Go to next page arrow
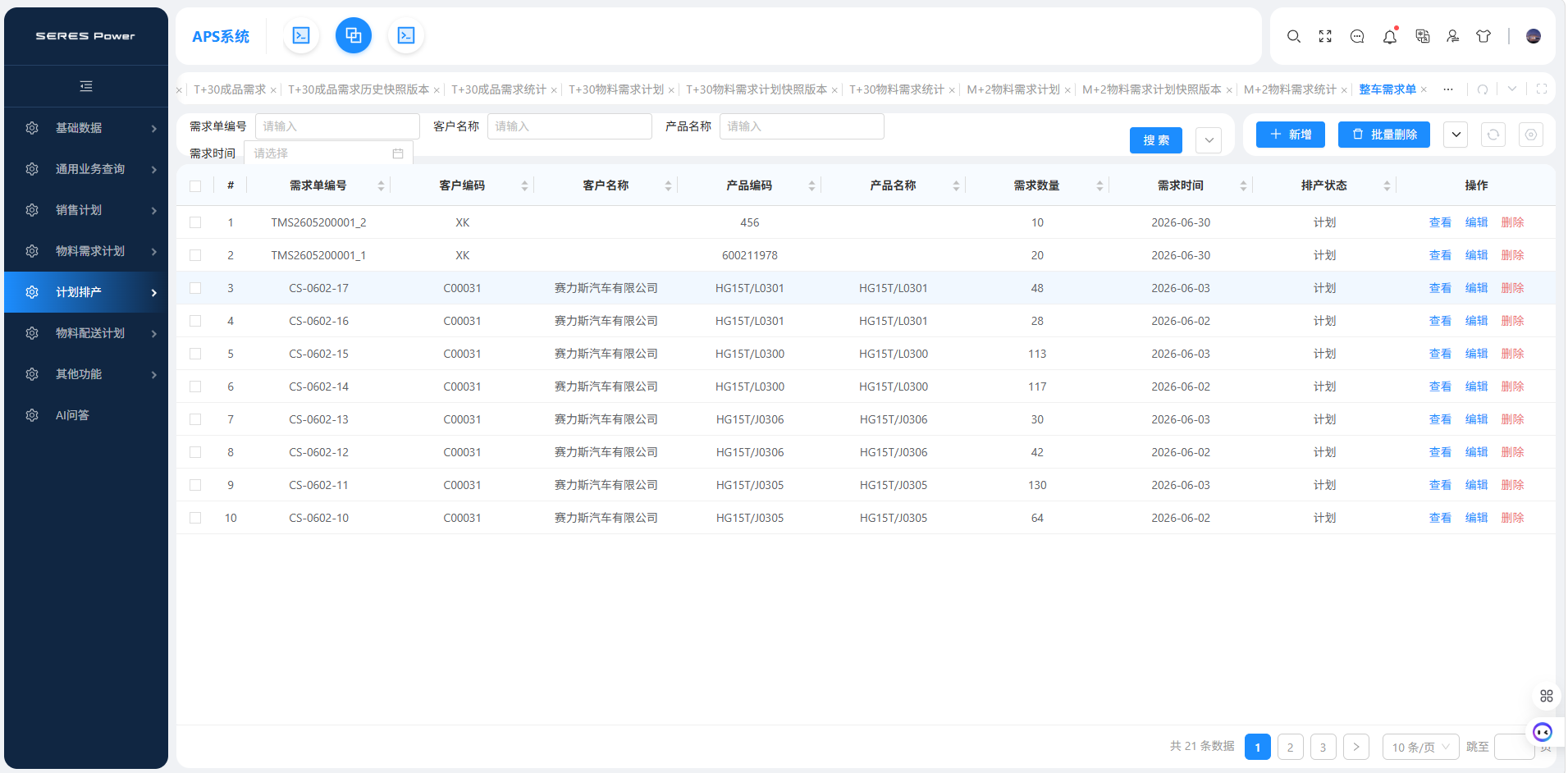This screenshot has height=773, width=1568. pyautogui.click(x=1356, y=747)
